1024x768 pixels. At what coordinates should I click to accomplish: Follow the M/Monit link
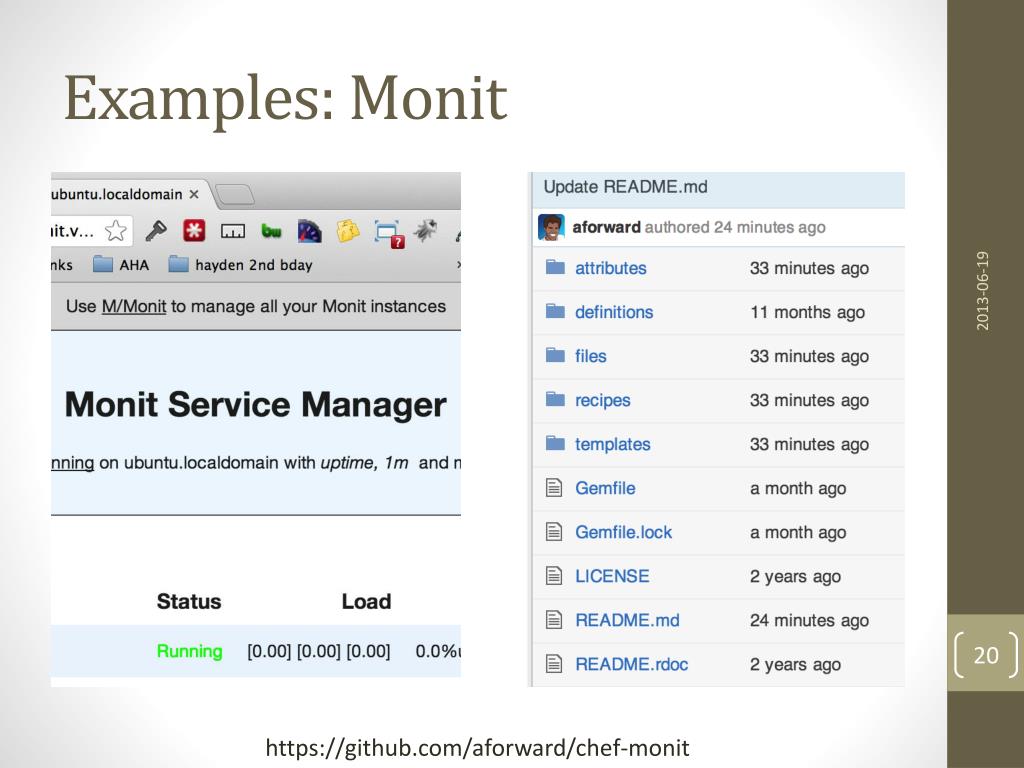(134, 306)
